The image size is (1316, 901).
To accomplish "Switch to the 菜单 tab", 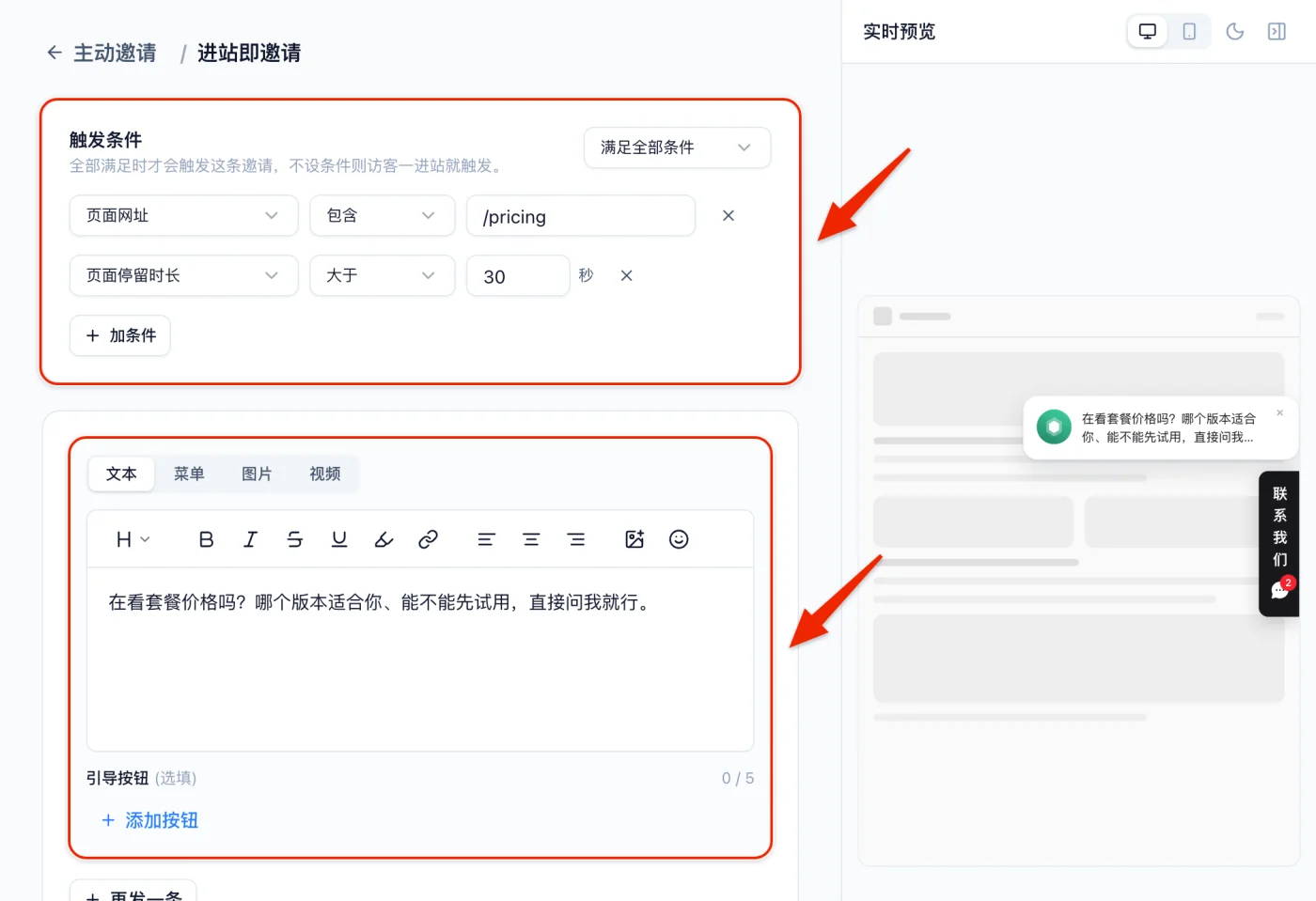I will click(x=189, y=474).
